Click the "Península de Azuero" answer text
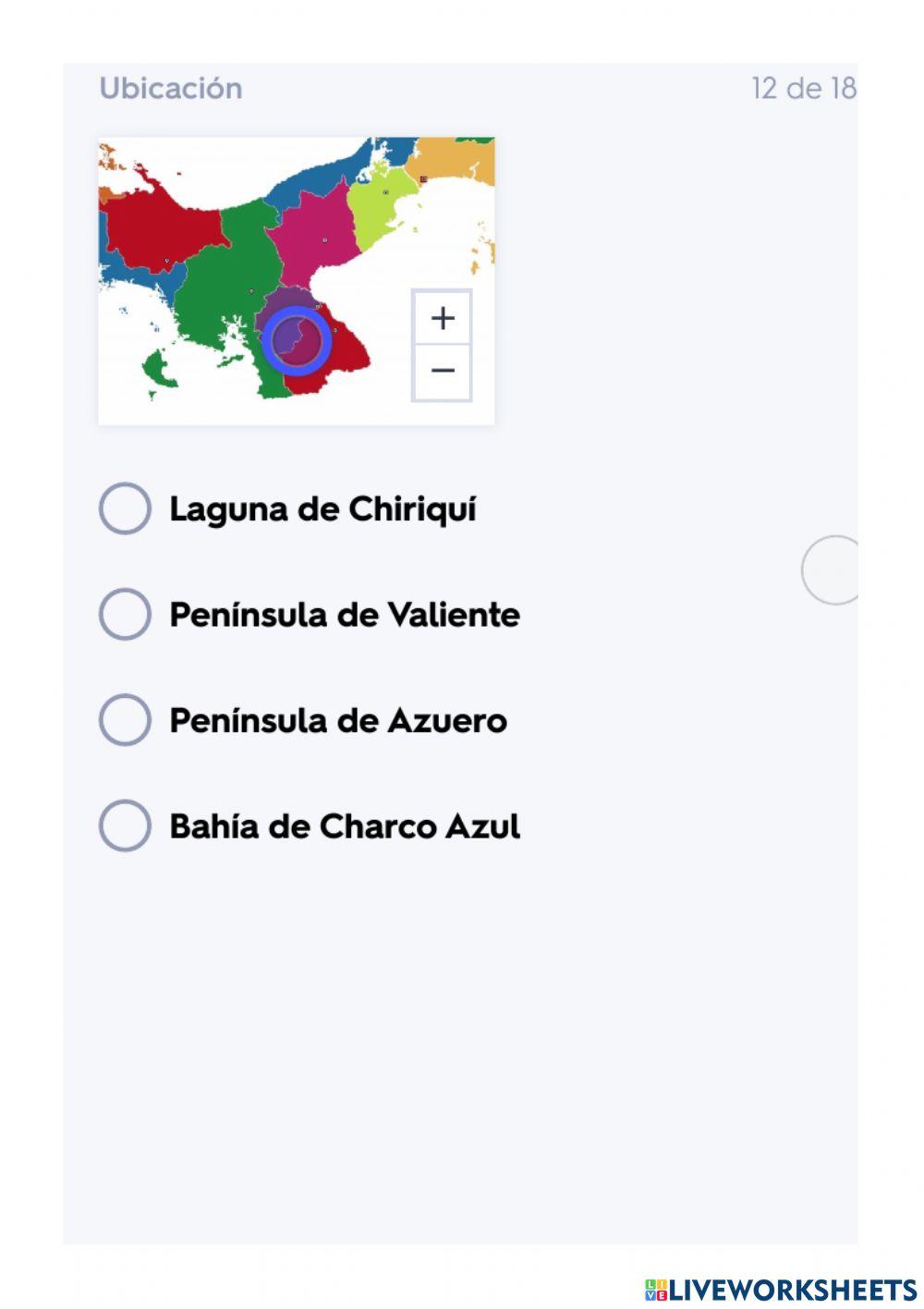The image size is (924, 1309). [x=338, y=721]
